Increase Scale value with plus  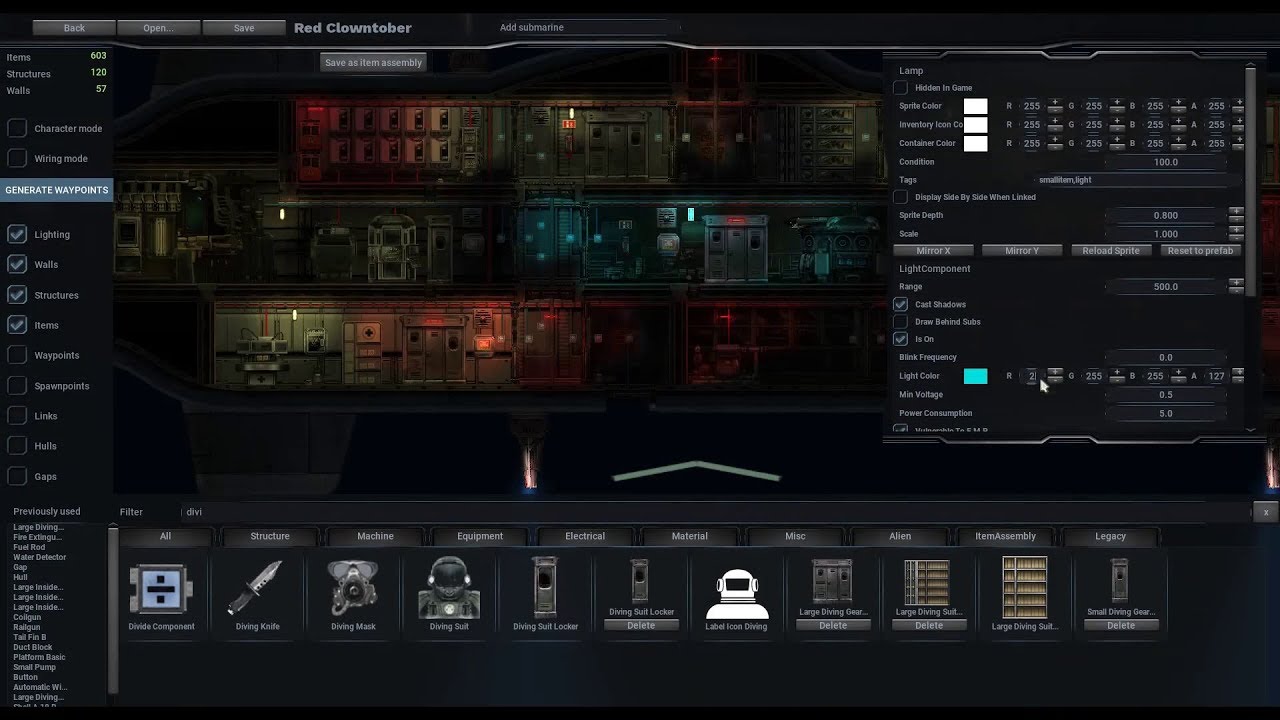[x=1236, y=230]
